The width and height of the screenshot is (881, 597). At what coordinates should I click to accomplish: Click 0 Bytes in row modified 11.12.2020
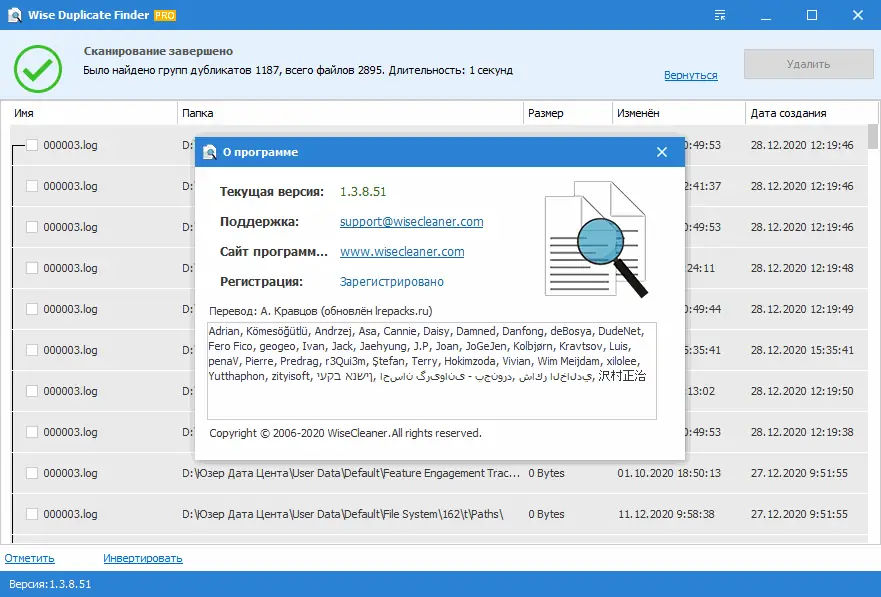pyautogui.click(x=546, y=514)
